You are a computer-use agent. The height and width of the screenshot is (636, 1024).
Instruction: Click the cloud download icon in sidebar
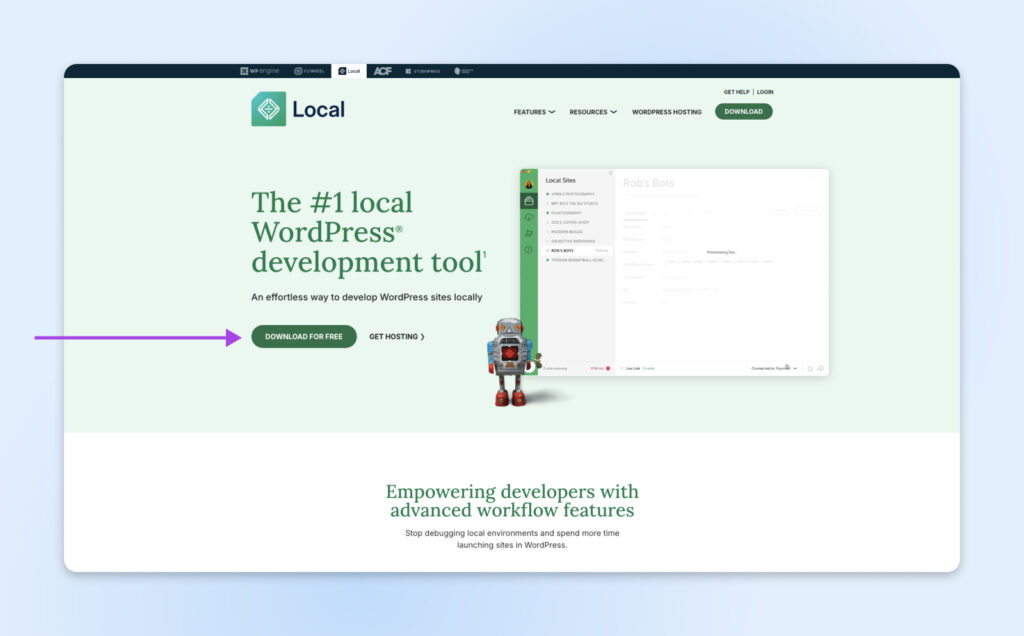coord(529,217)
